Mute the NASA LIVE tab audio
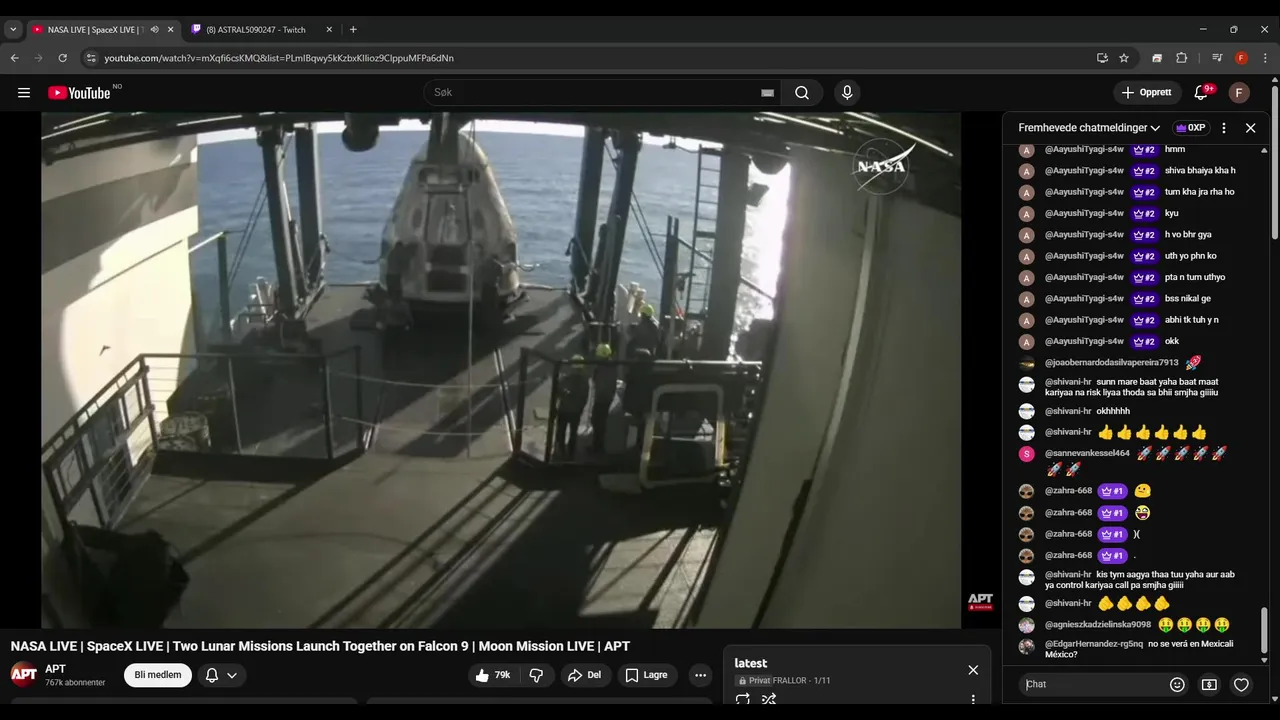This screenshot has width=1280, height=720. tap(154, 30)
